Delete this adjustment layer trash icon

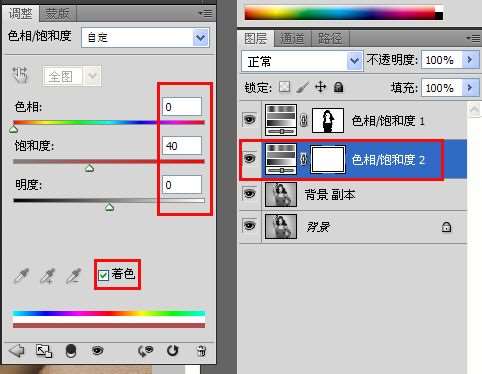[201, 351]
